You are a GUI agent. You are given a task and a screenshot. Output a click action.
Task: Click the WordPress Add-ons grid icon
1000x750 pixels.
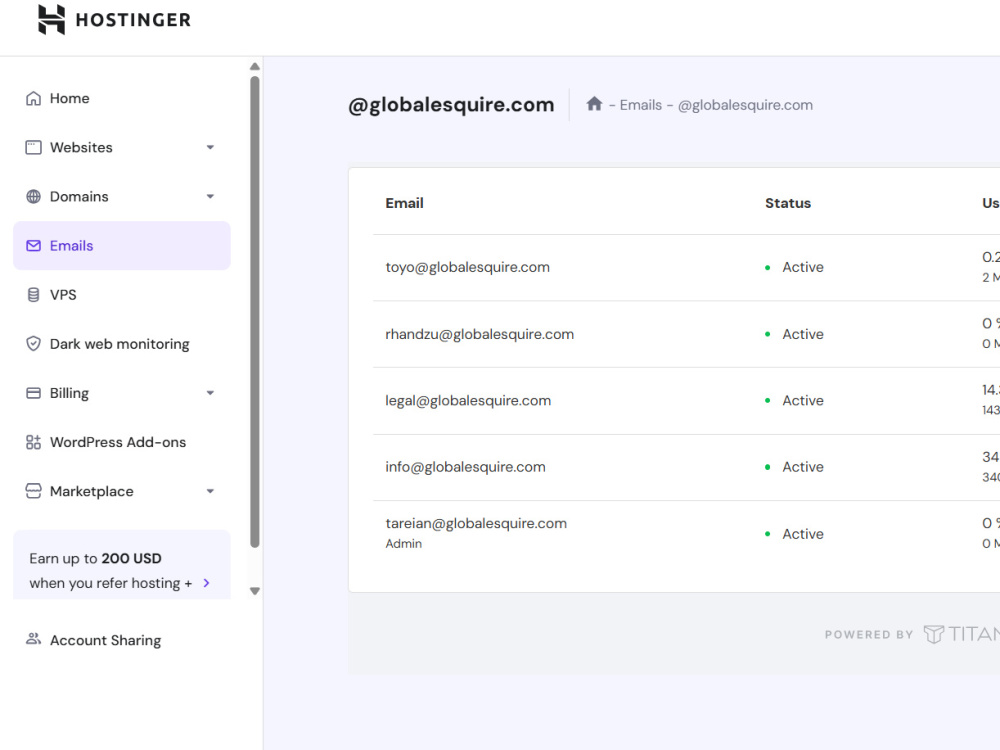click(33, 442)
